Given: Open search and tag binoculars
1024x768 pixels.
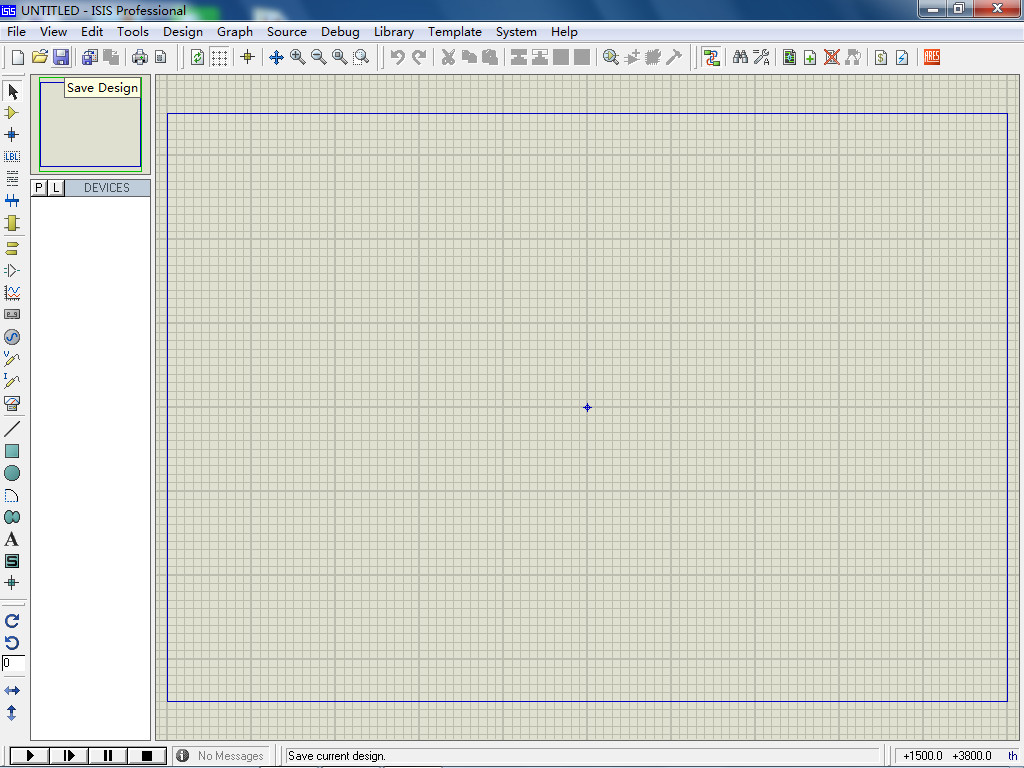Looking at the screenshot, I should tap(740, 57).
